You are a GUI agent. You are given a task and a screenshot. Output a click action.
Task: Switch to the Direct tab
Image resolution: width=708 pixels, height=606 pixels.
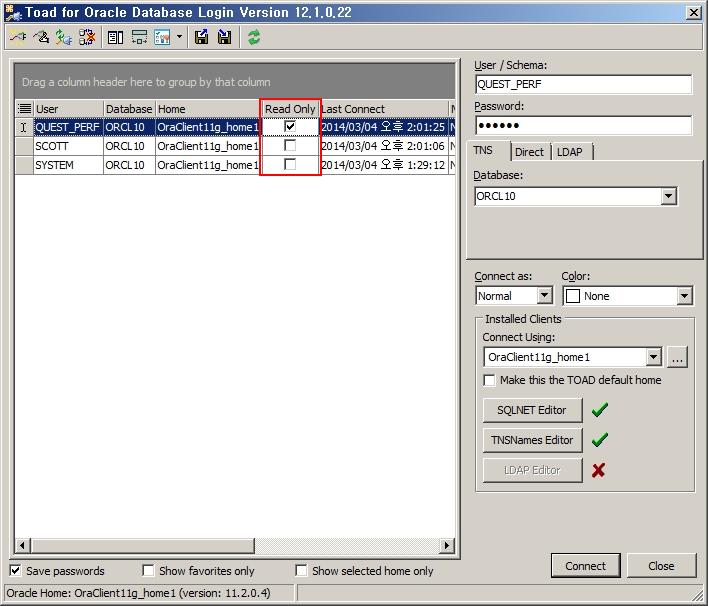click(x=529, y=152)
